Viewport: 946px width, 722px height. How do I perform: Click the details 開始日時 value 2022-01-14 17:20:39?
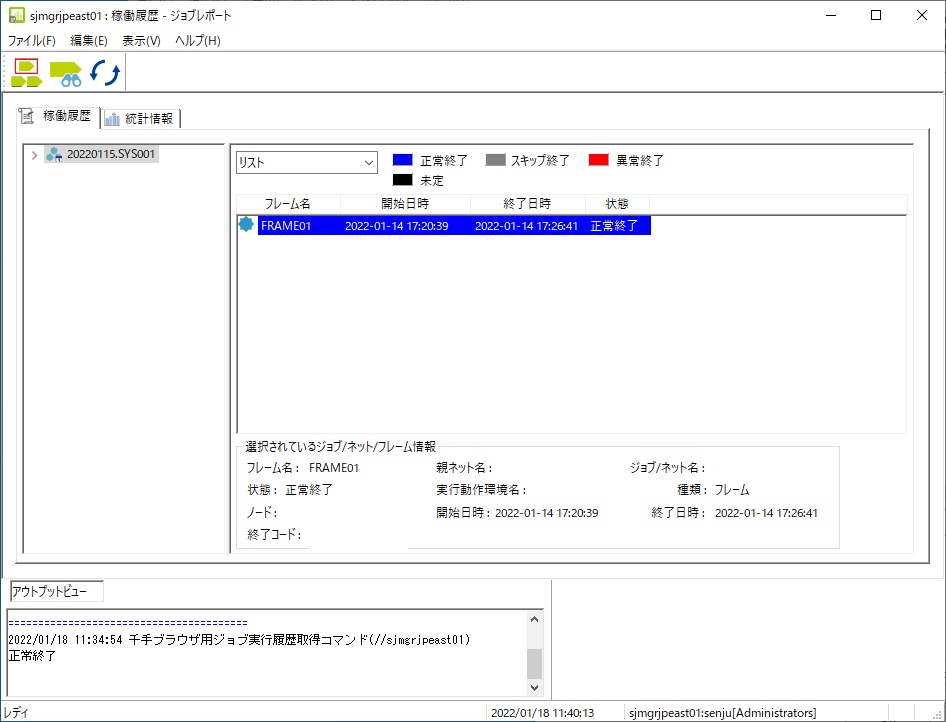[x=547, y=513]
